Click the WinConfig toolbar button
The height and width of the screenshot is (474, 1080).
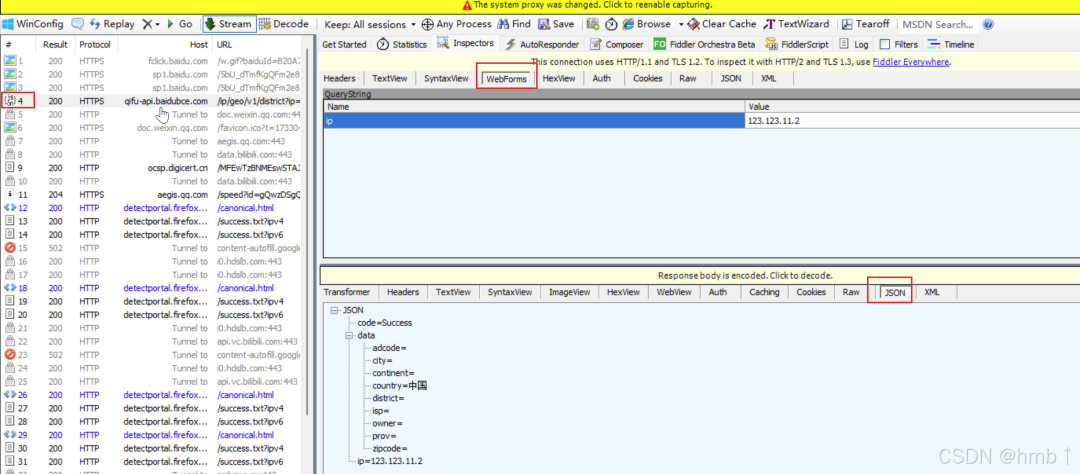(x=32, y=24)
